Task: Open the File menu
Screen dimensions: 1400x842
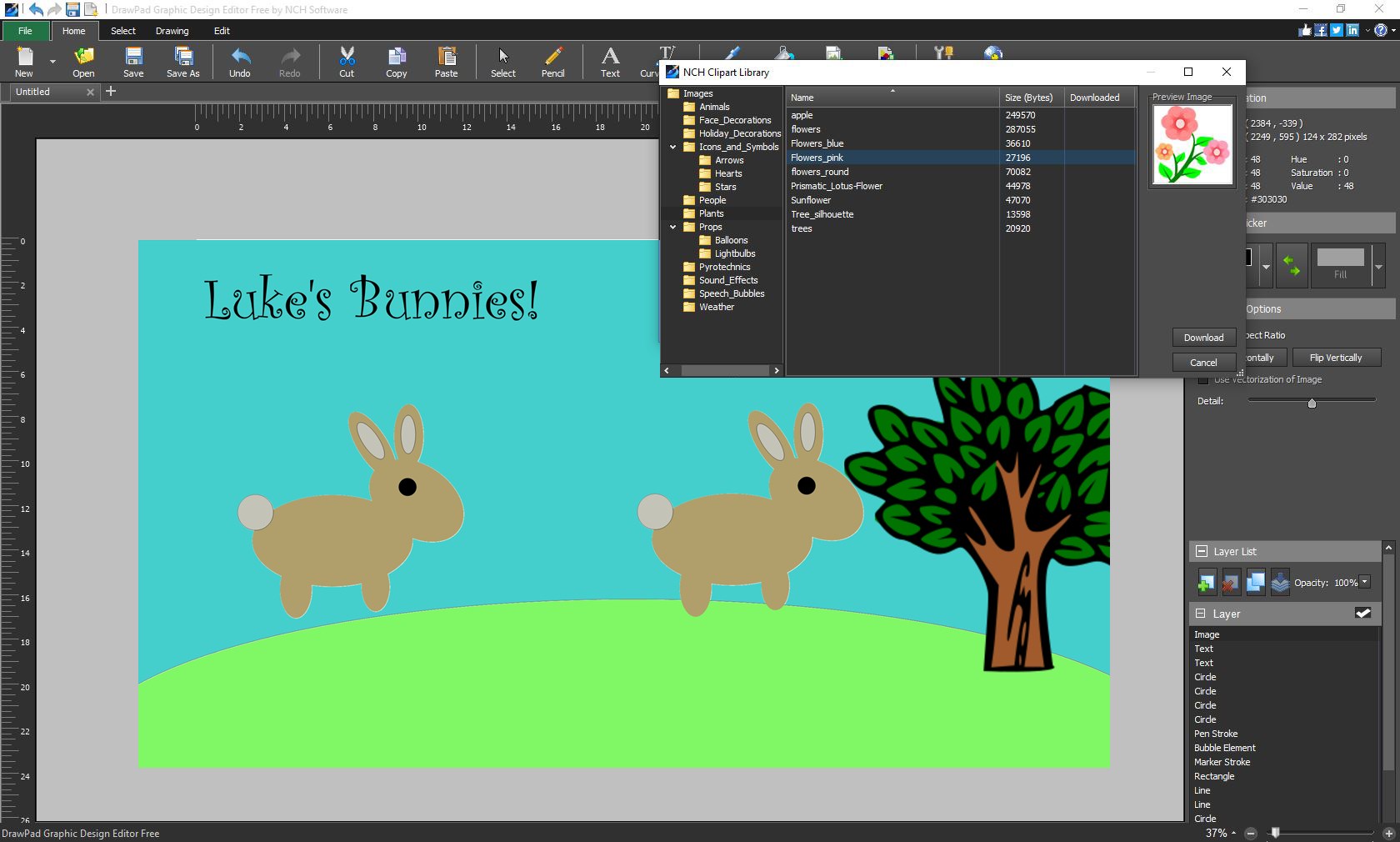Action: pos(24,31)
